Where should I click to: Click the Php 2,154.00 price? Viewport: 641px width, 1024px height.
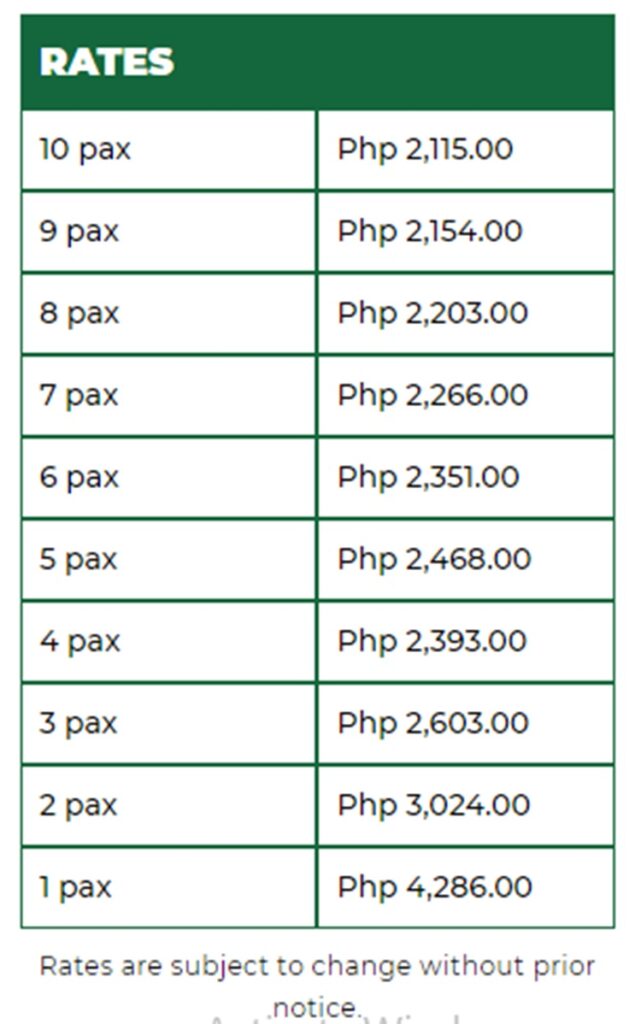(429, 232)
